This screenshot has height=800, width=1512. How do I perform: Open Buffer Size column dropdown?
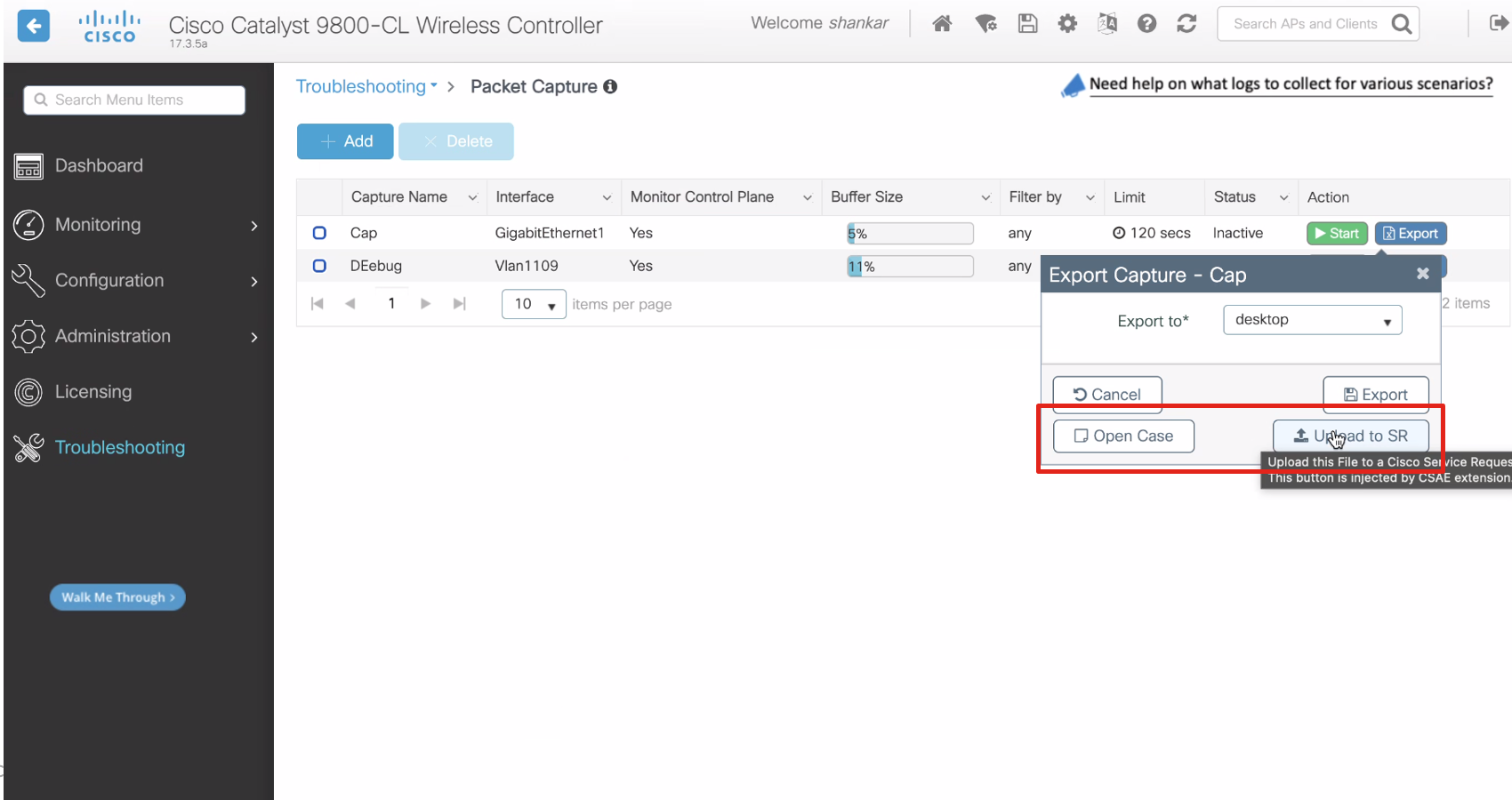pyautogui.click(x=985, y=198)
